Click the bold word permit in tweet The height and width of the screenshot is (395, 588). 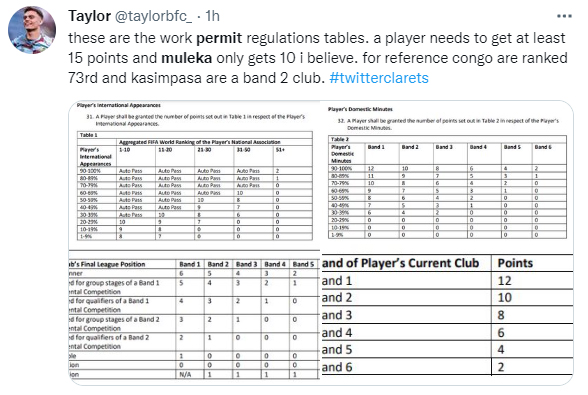[x=219, y=38]
